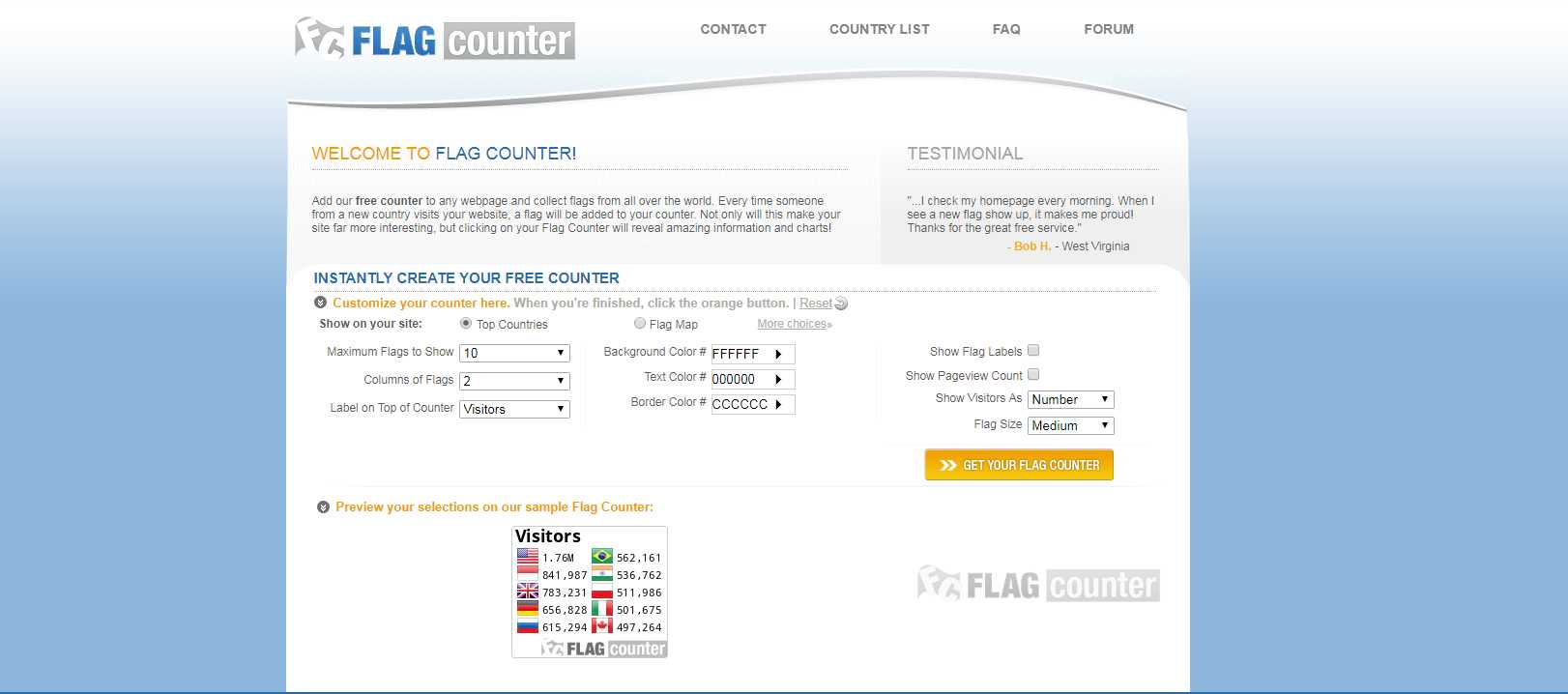Select the Top Countries radio button
The height and width of the screenshot is (694, 1568).
click(x=466, y=324)
